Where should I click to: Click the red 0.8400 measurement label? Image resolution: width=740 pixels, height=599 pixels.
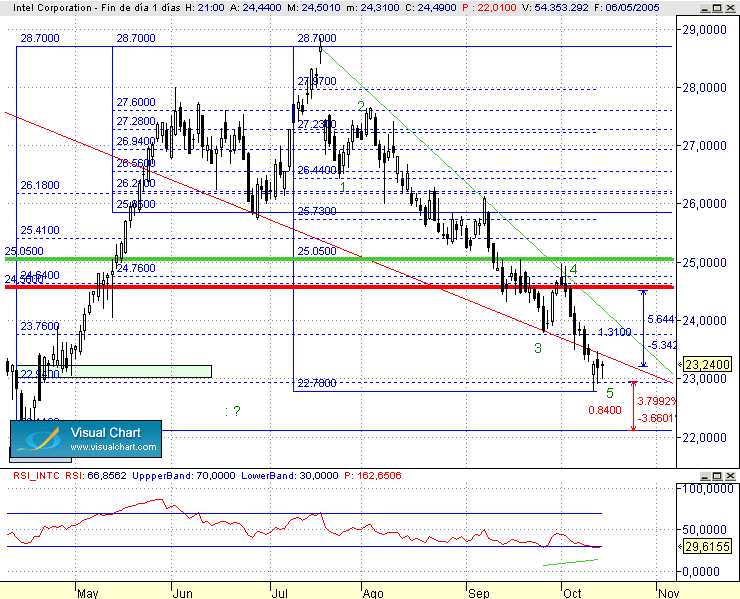coord(605,410)
